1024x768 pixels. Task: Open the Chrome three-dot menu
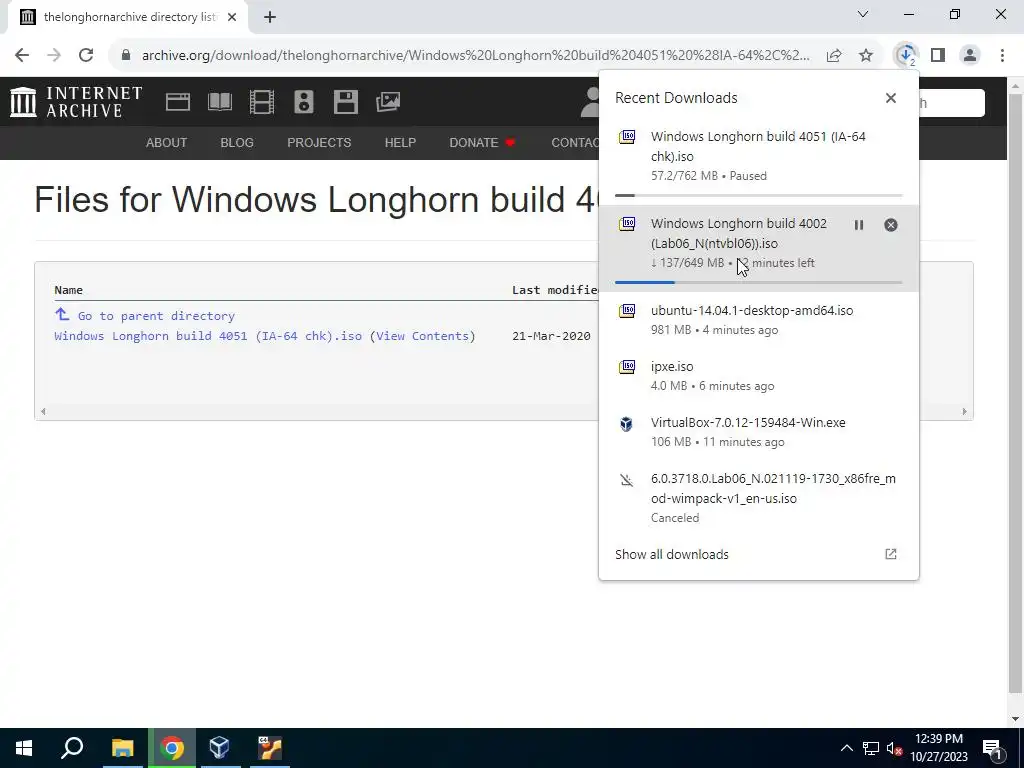tap(1002, 56)
